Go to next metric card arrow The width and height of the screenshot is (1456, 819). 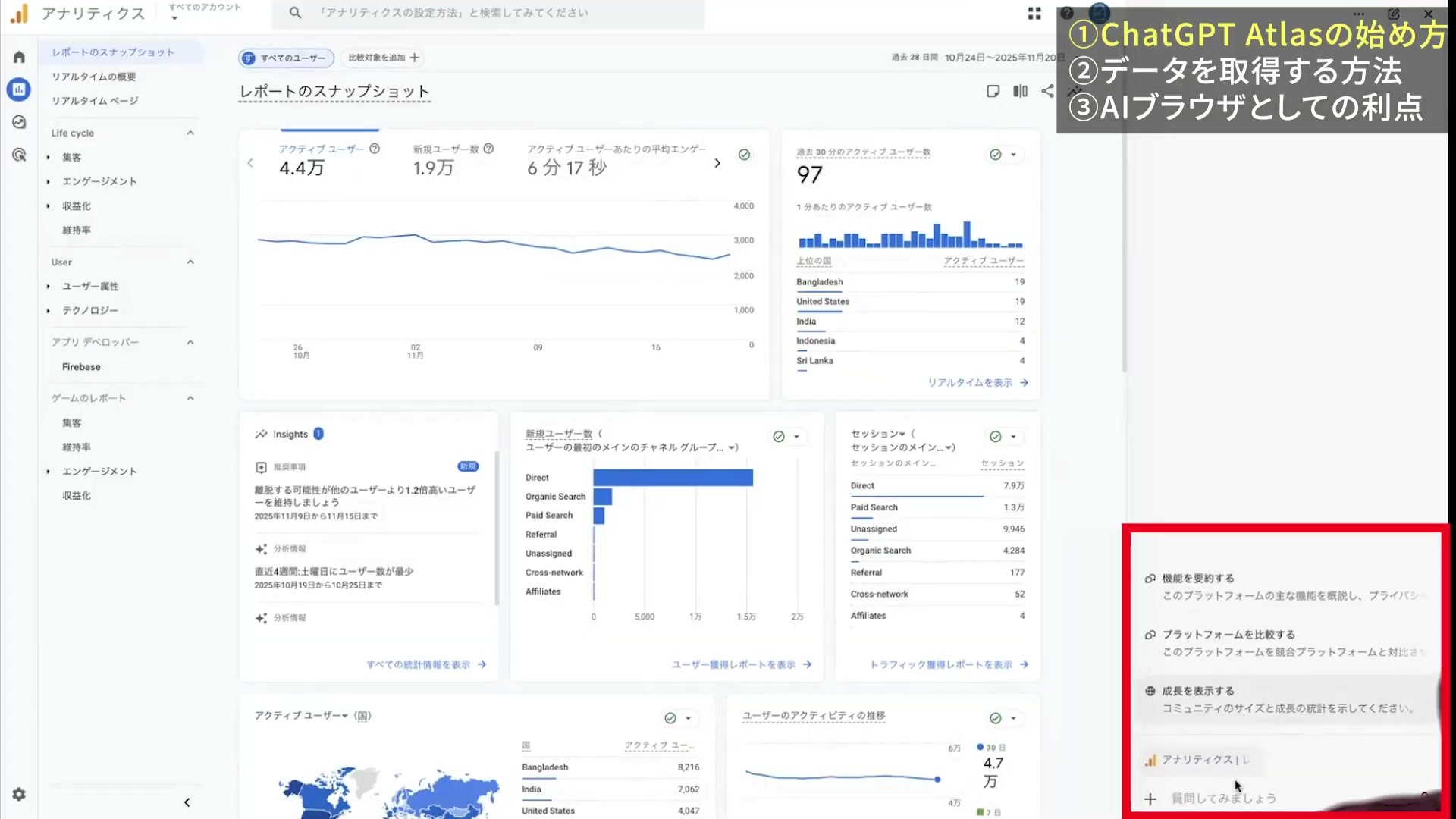pyautogui.click(x=717, y=163)
